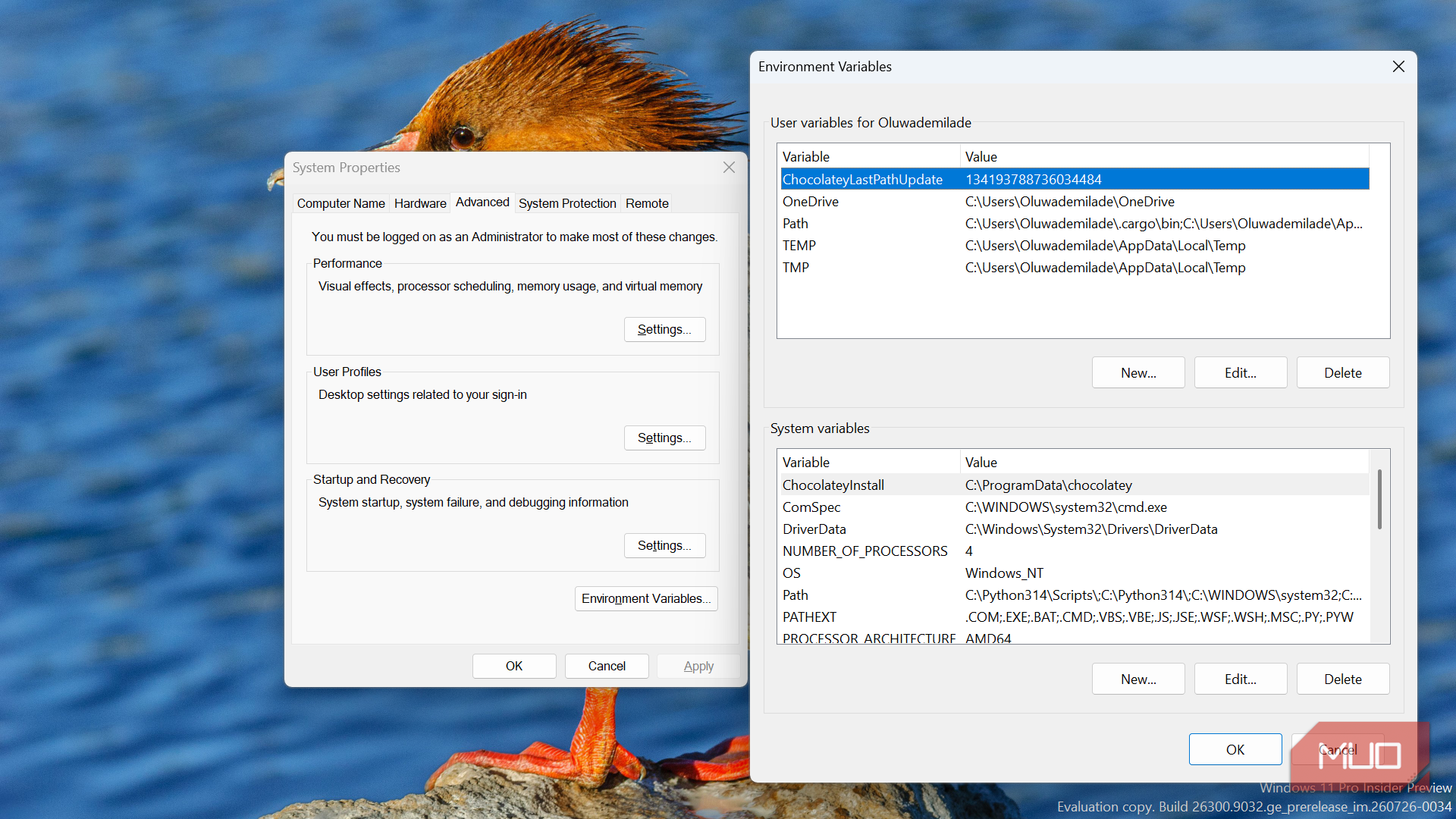Image resolution: width=1456 pixels, height=819 pixels.
Task: Click Edit under user variables
Action: (x=1241, y=373)
